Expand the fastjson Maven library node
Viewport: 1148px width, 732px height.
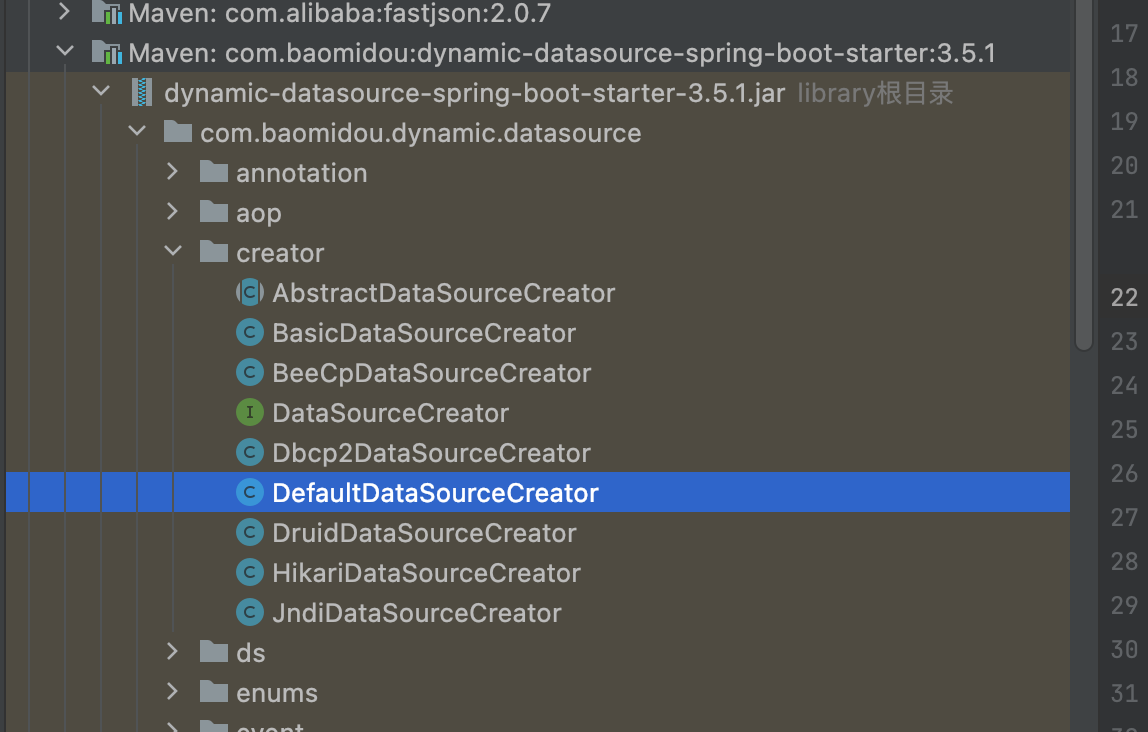[x=64, y=11]
